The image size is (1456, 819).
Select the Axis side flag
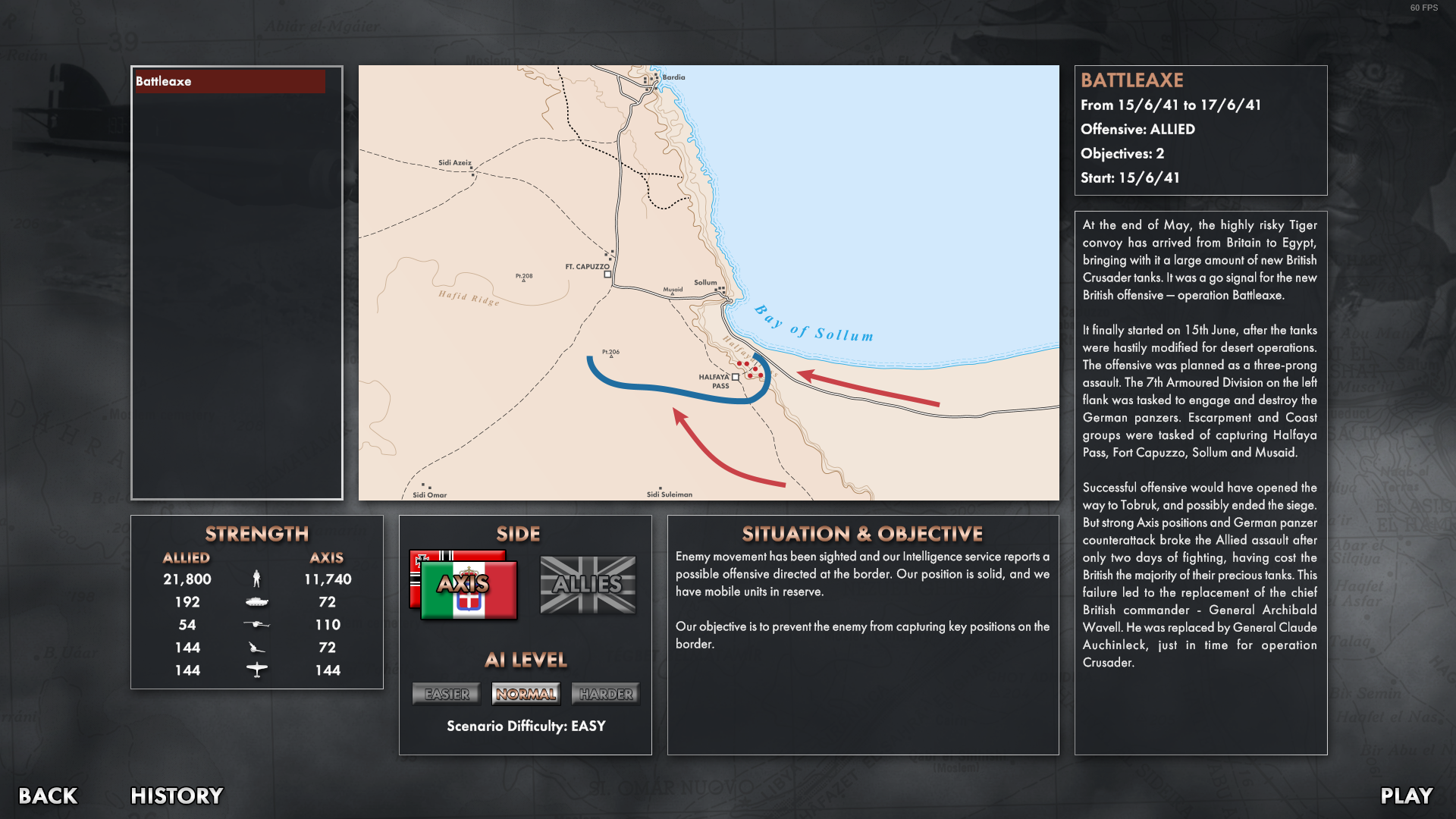(463, 585)
